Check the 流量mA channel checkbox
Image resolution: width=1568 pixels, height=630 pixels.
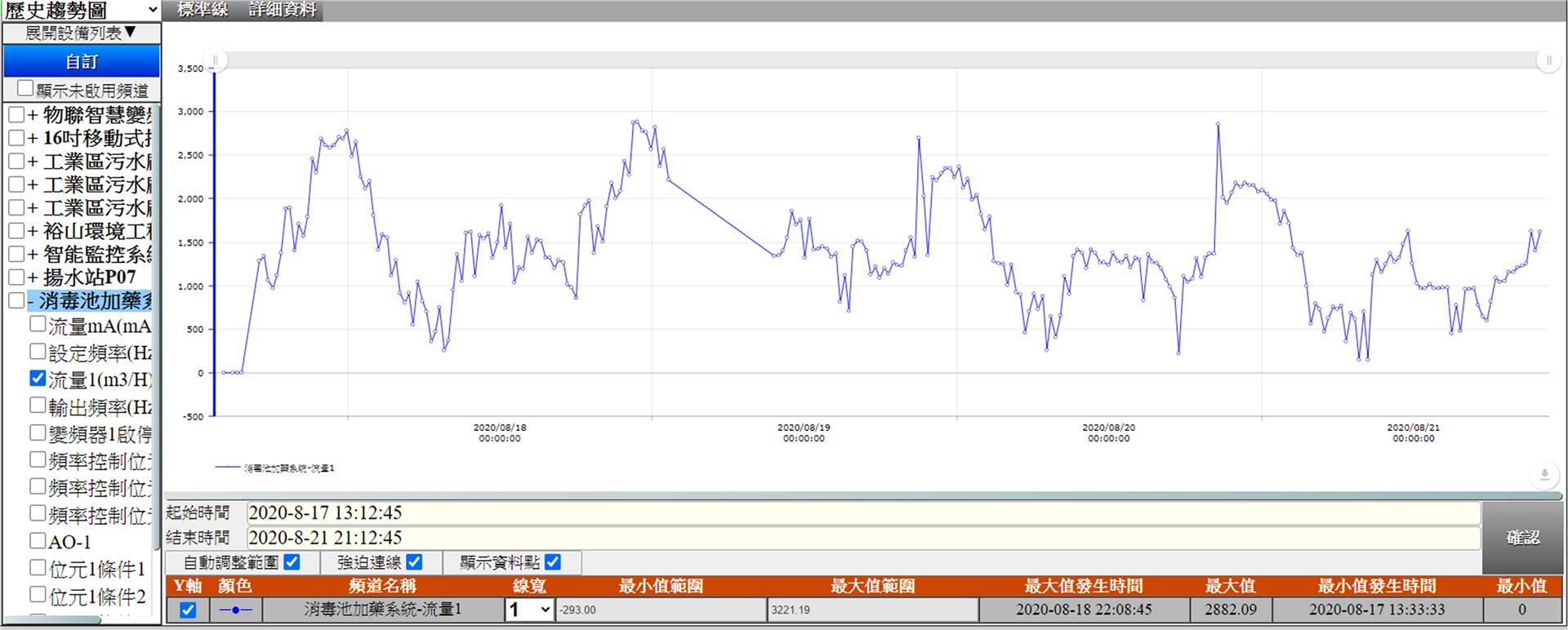[x=38, y=324]
